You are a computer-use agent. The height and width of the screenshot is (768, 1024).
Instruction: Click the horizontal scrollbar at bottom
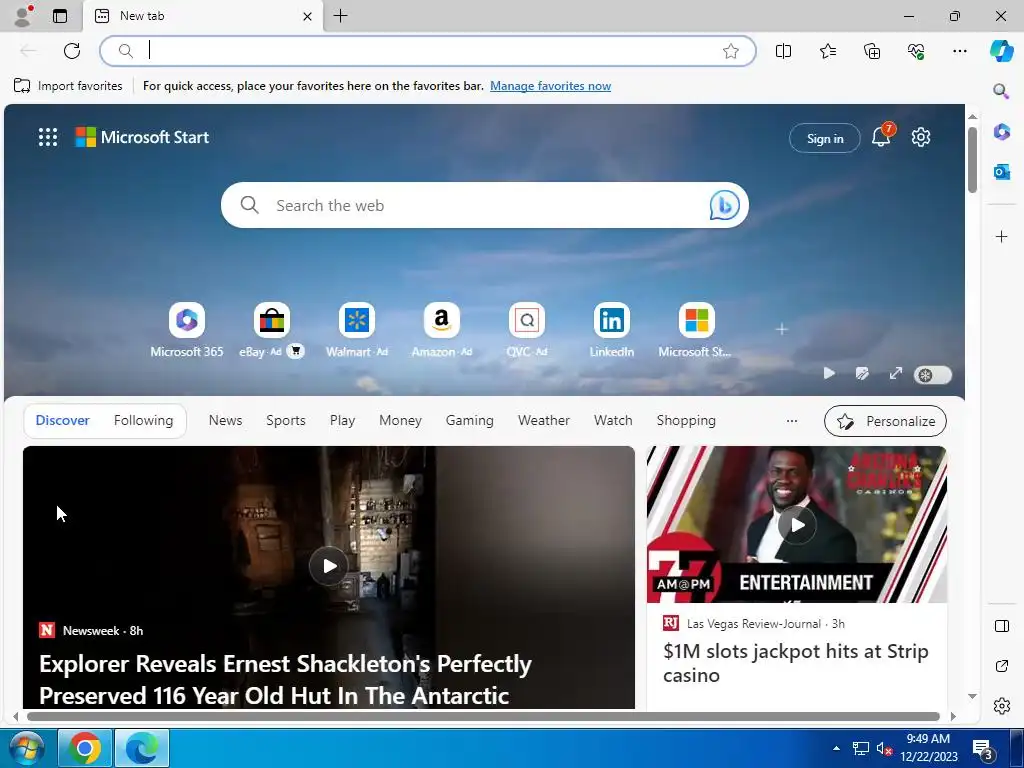[483, 716]
